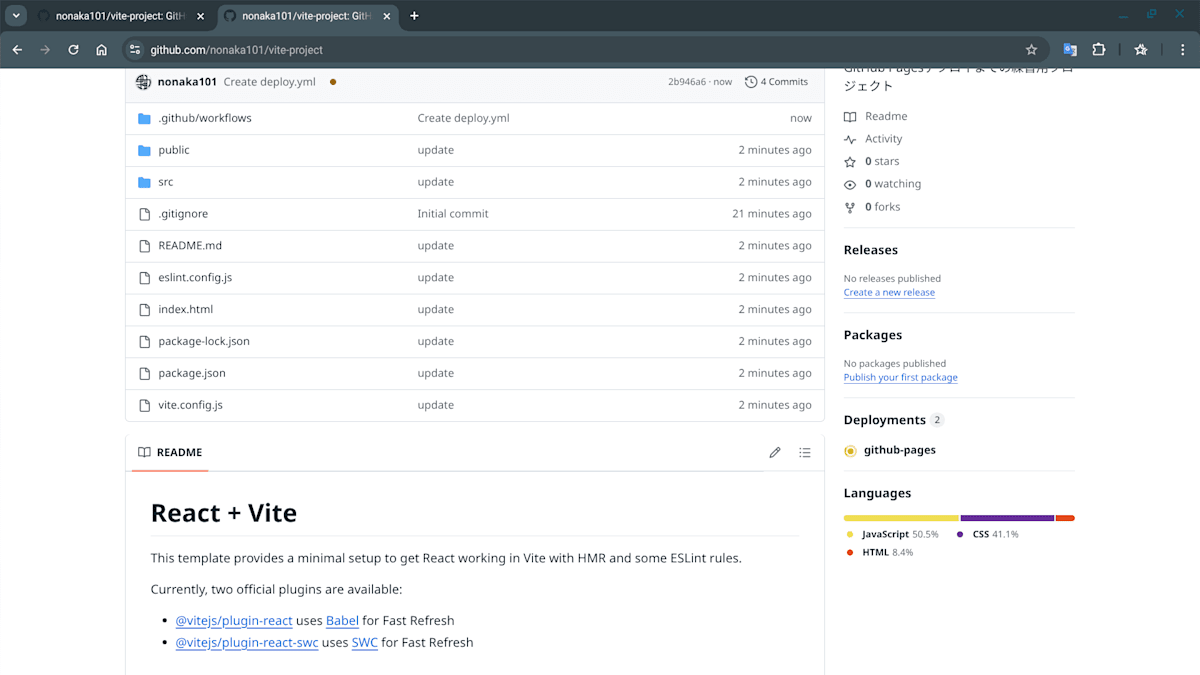Open the README.md file
Image resolution: width=1200 pixels, height=675 pixels.
pos(190,246)
